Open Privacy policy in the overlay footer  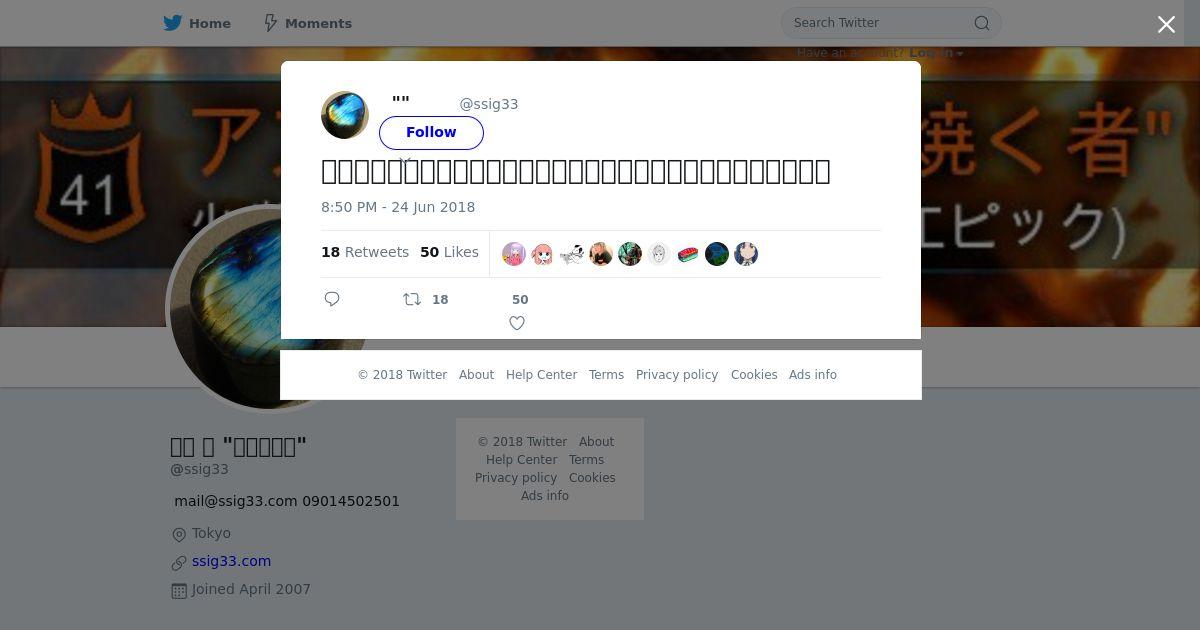tap(677, 375)
